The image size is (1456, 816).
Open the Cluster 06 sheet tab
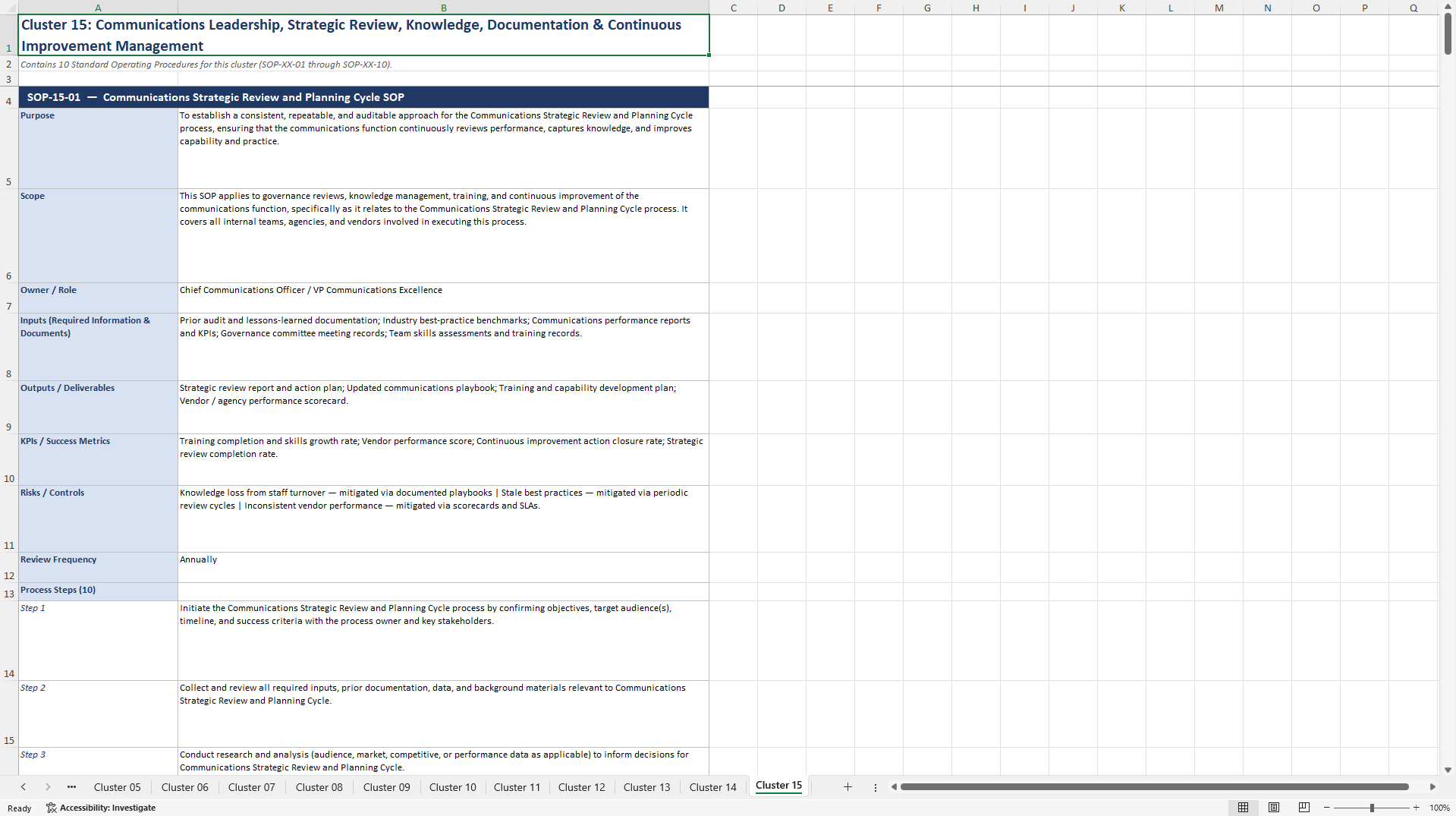184,787
